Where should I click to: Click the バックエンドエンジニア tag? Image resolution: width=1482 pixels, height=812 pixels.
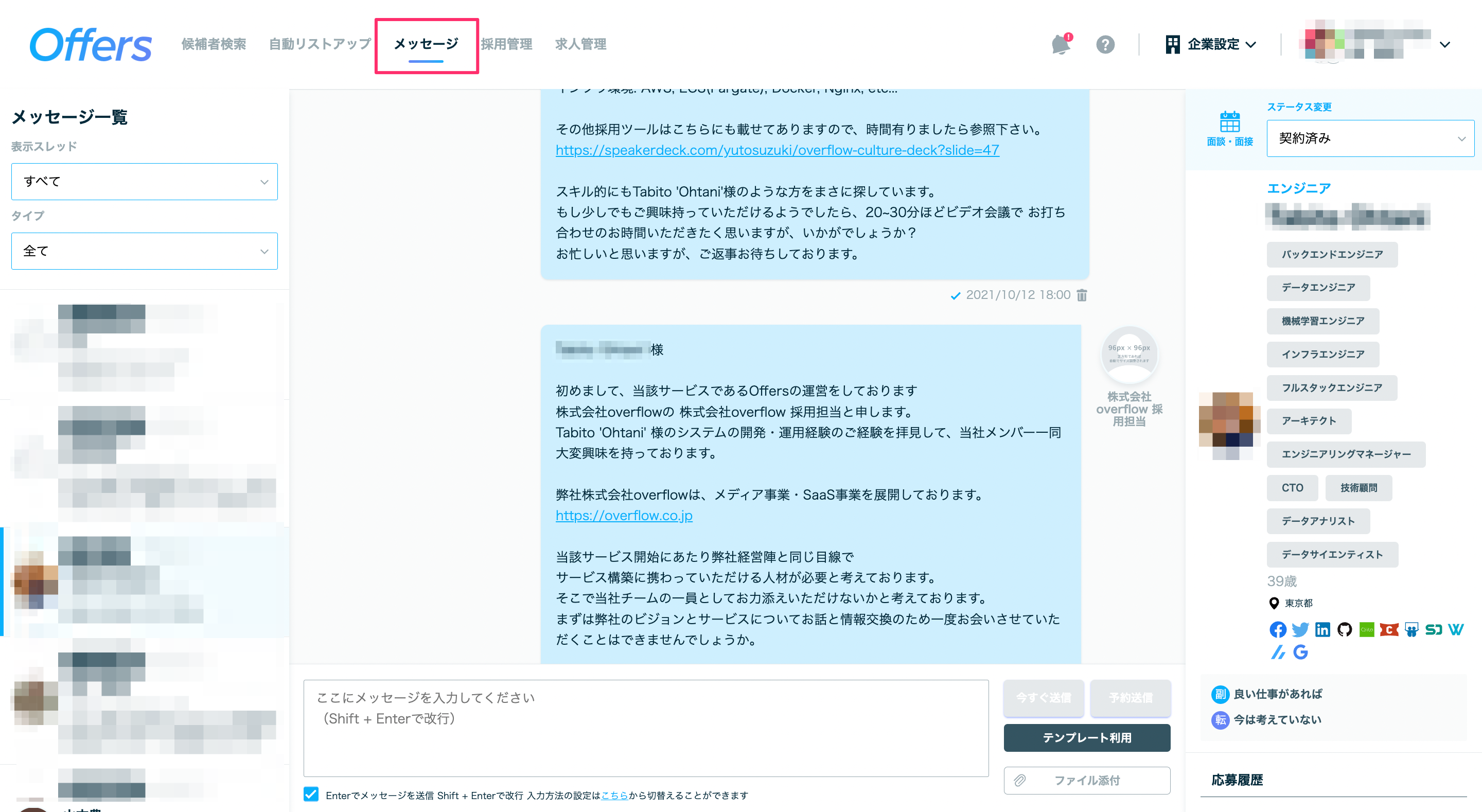1332,254
